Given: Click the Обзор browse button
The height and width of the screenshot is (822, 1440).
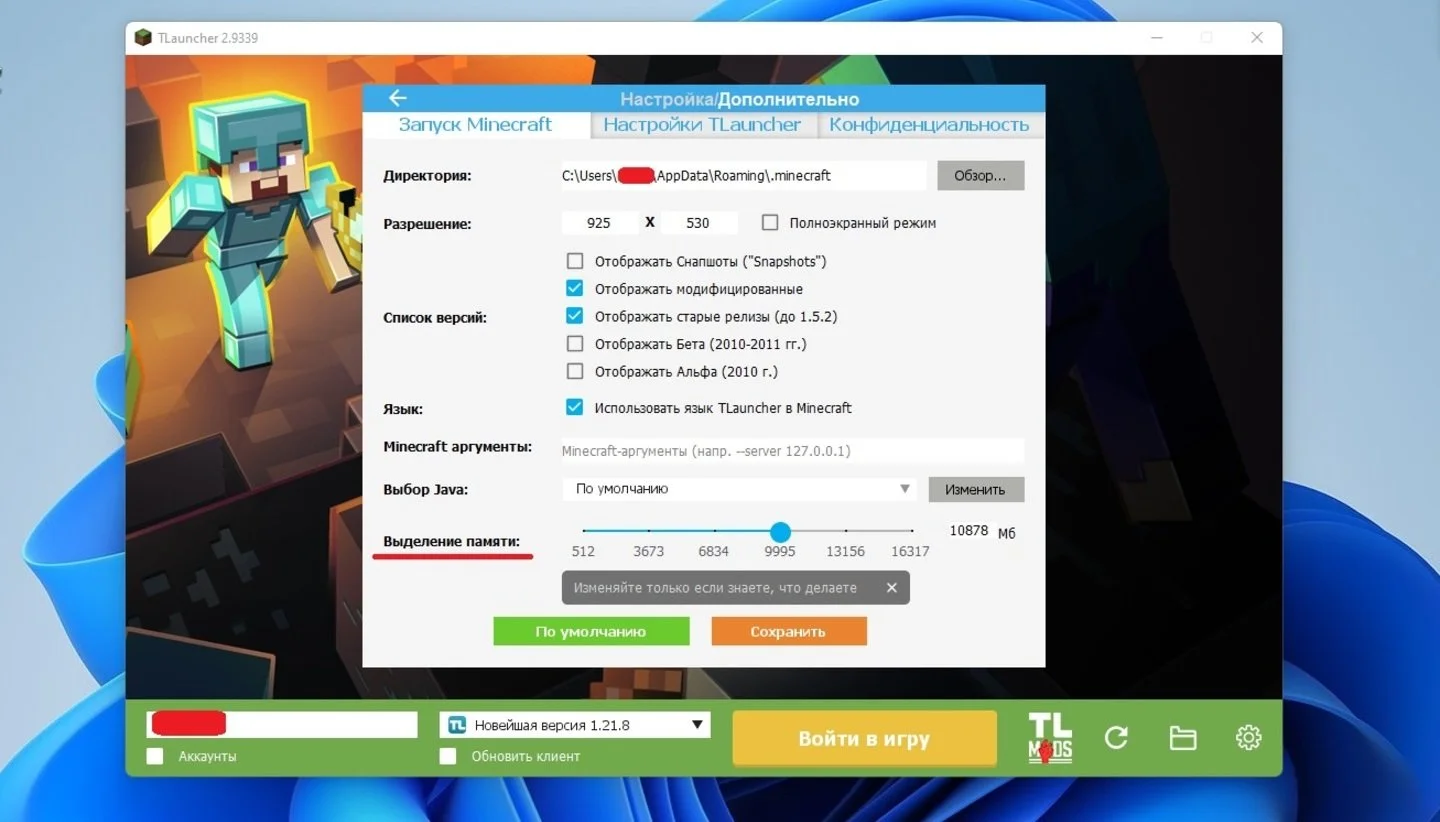Looking at the screenshot, I should coord(980,175).
